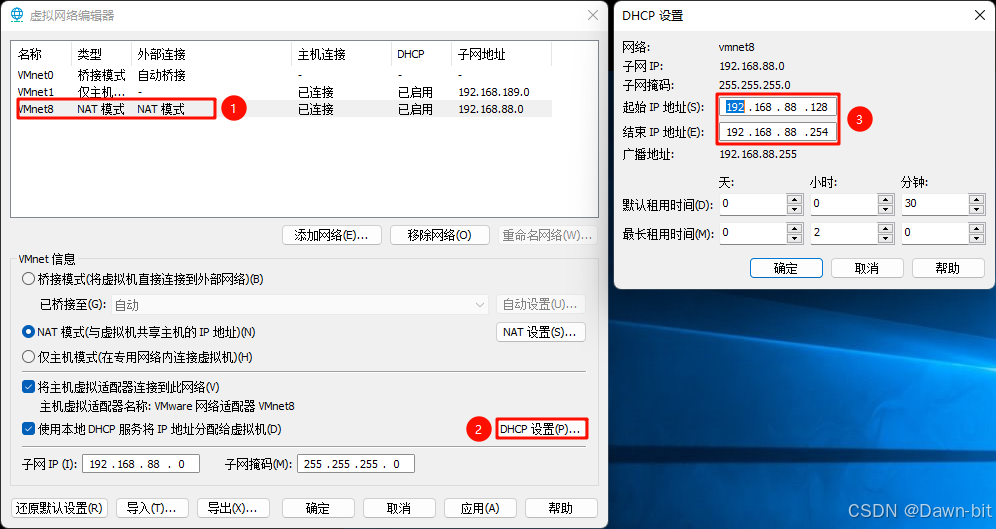Click the 导出(X)... button
Screen dimensions: 996x529
click(233, 508)
